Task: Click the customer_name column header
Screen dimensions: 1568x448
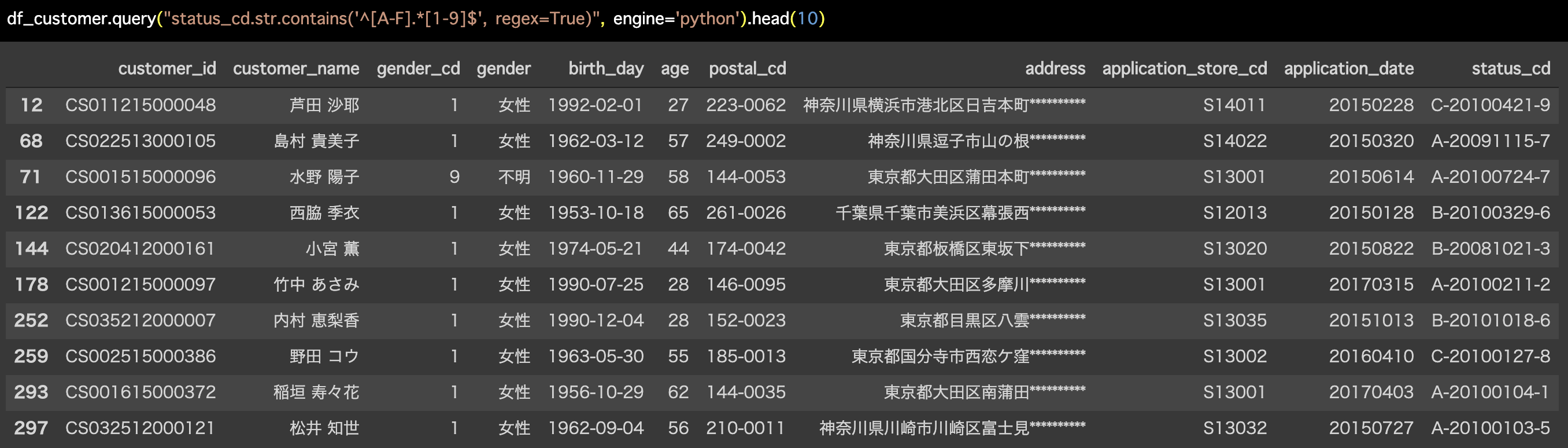Action: click(296, 68)
